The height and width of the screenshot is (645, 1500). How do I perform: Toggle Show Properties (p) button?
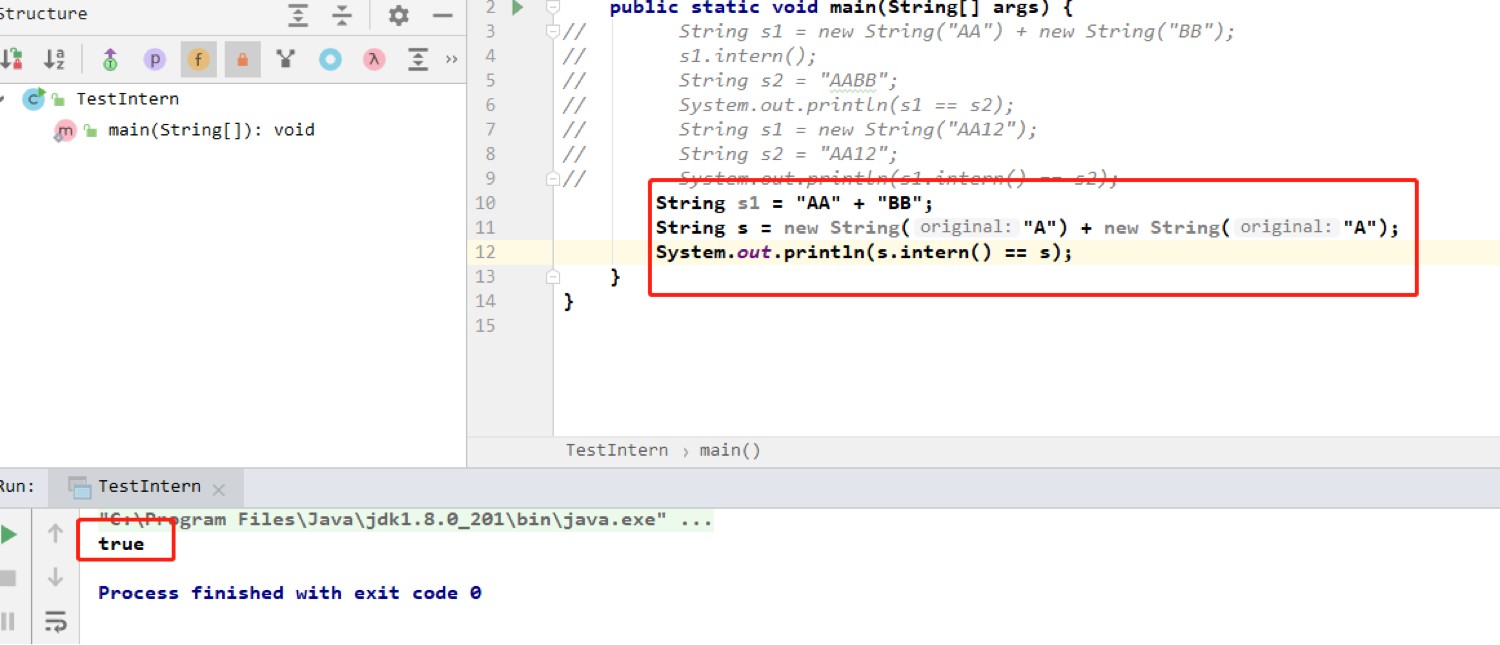tap(154, 59)
